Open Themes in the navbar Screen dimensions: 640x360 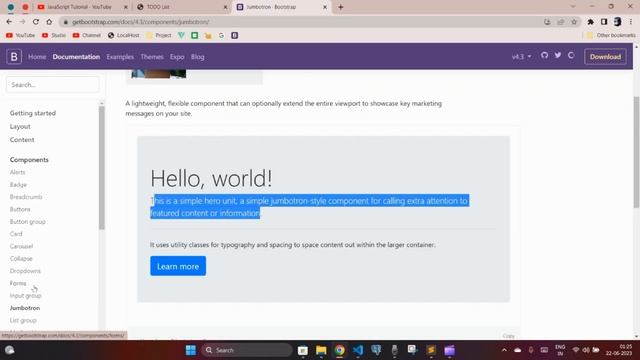click(152, 57)
